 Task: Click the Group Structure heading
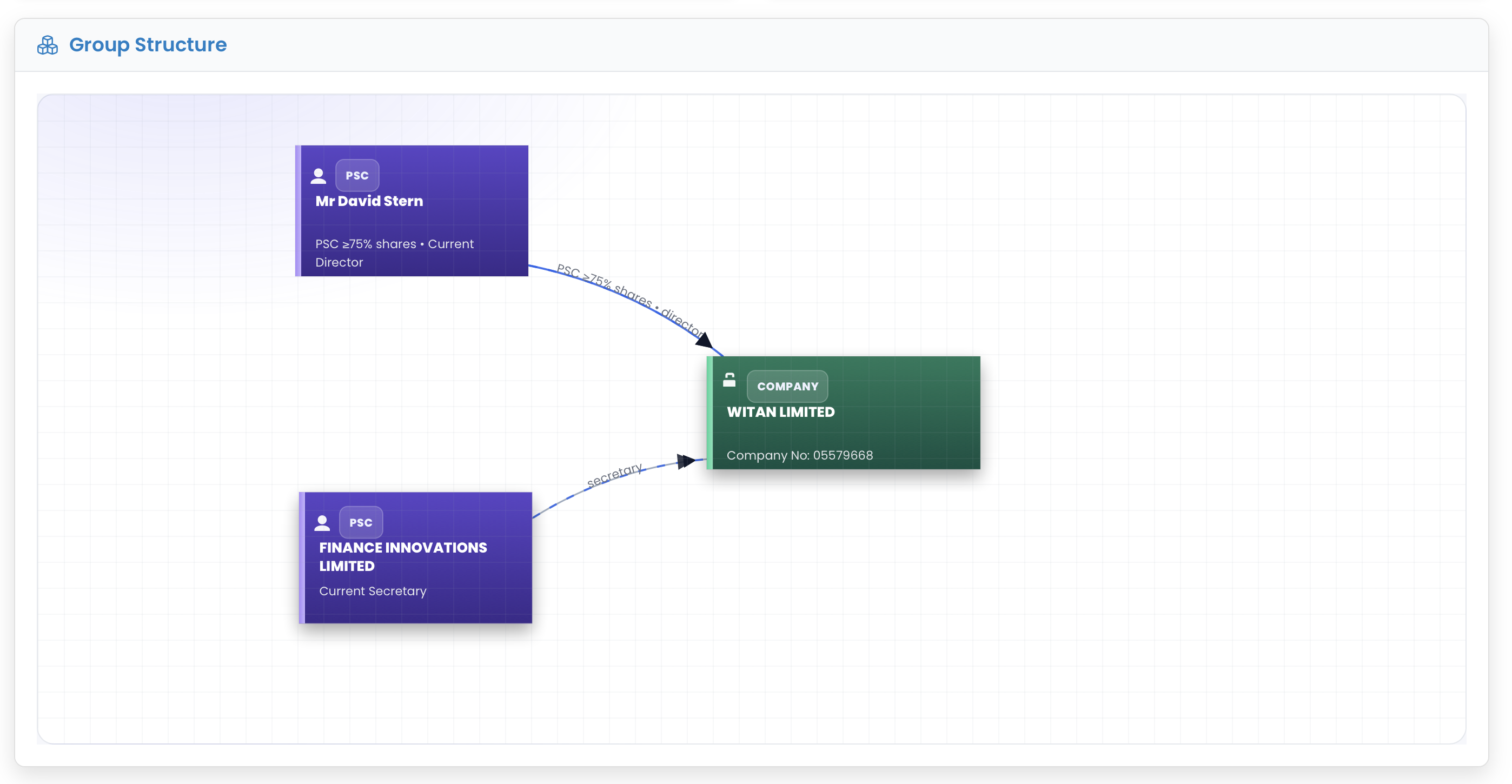coord(147,44)
